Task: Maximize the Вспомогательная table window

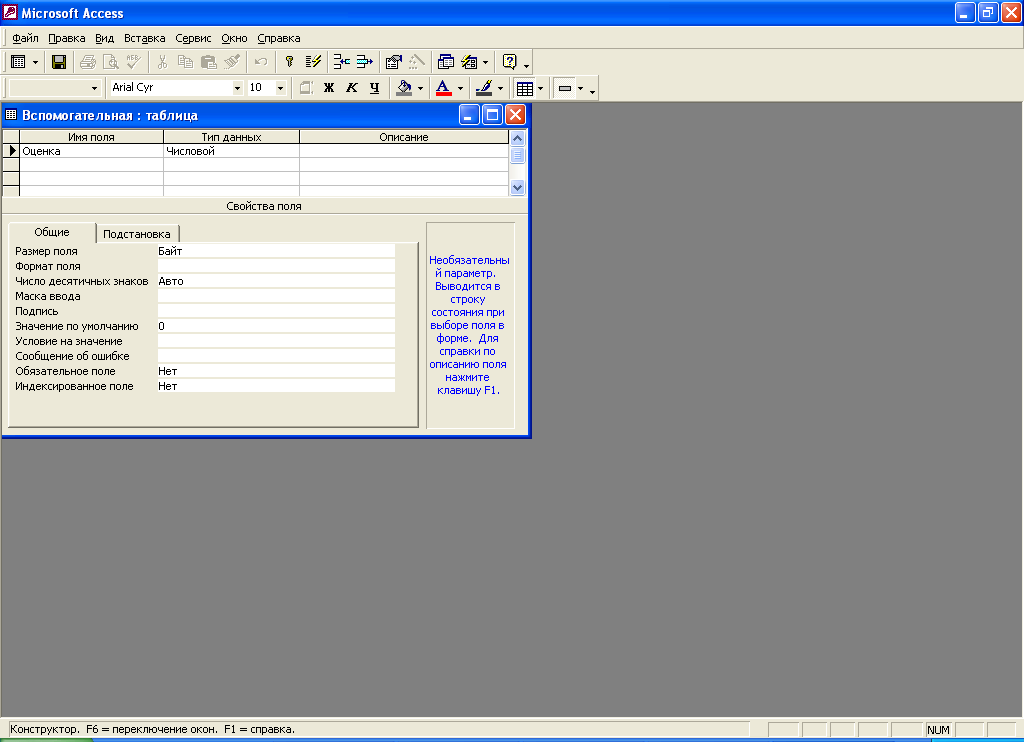Action: (x=492, y=115)
